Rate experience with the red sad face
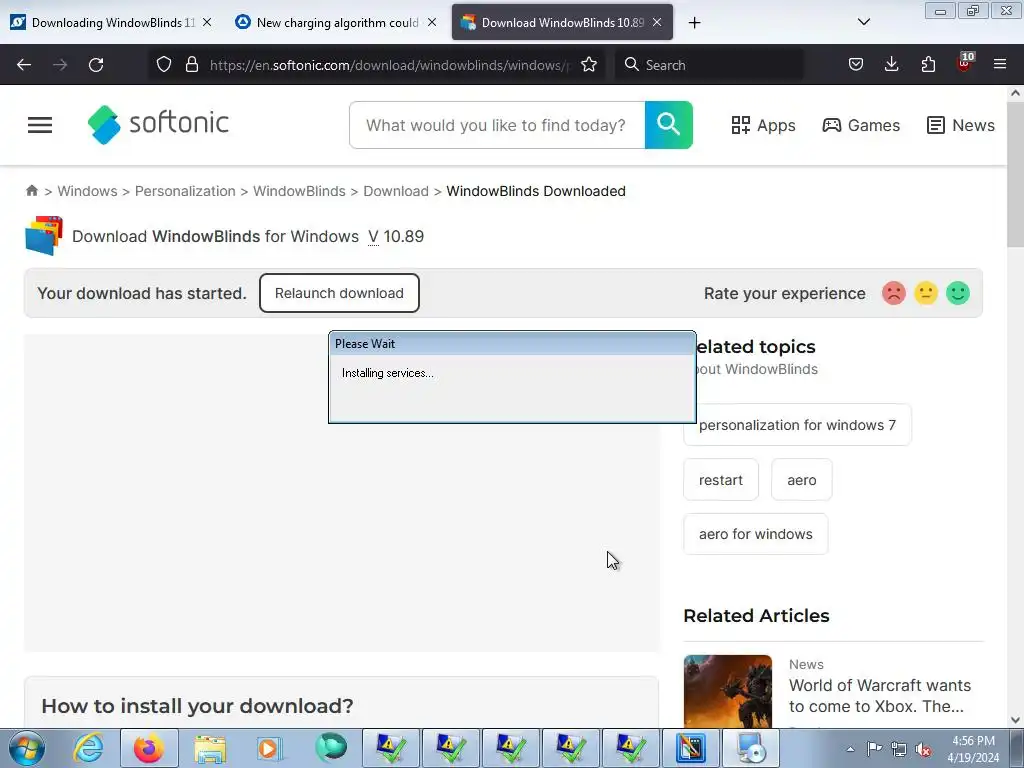Viewport: 1024px width, 768px height. tap(893, 293)
